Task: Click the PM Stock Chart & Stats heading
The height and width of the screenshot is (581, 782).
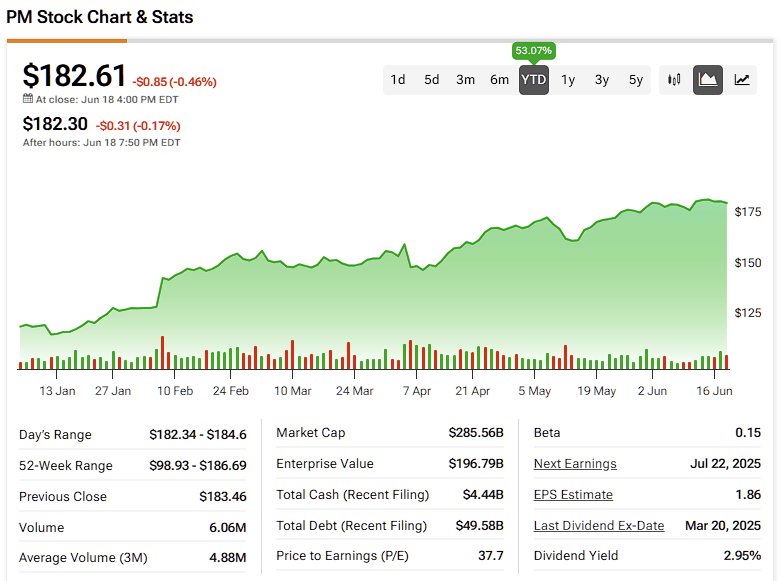Action: tap(100, 17)
